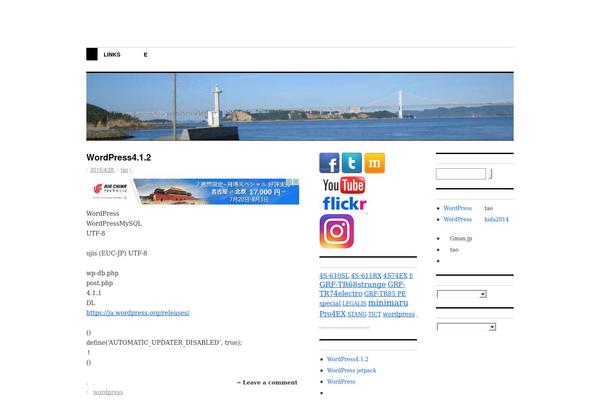Open WordPress link in the kida2014 row
The image size is (600, 400).
(x=458, y=219)
